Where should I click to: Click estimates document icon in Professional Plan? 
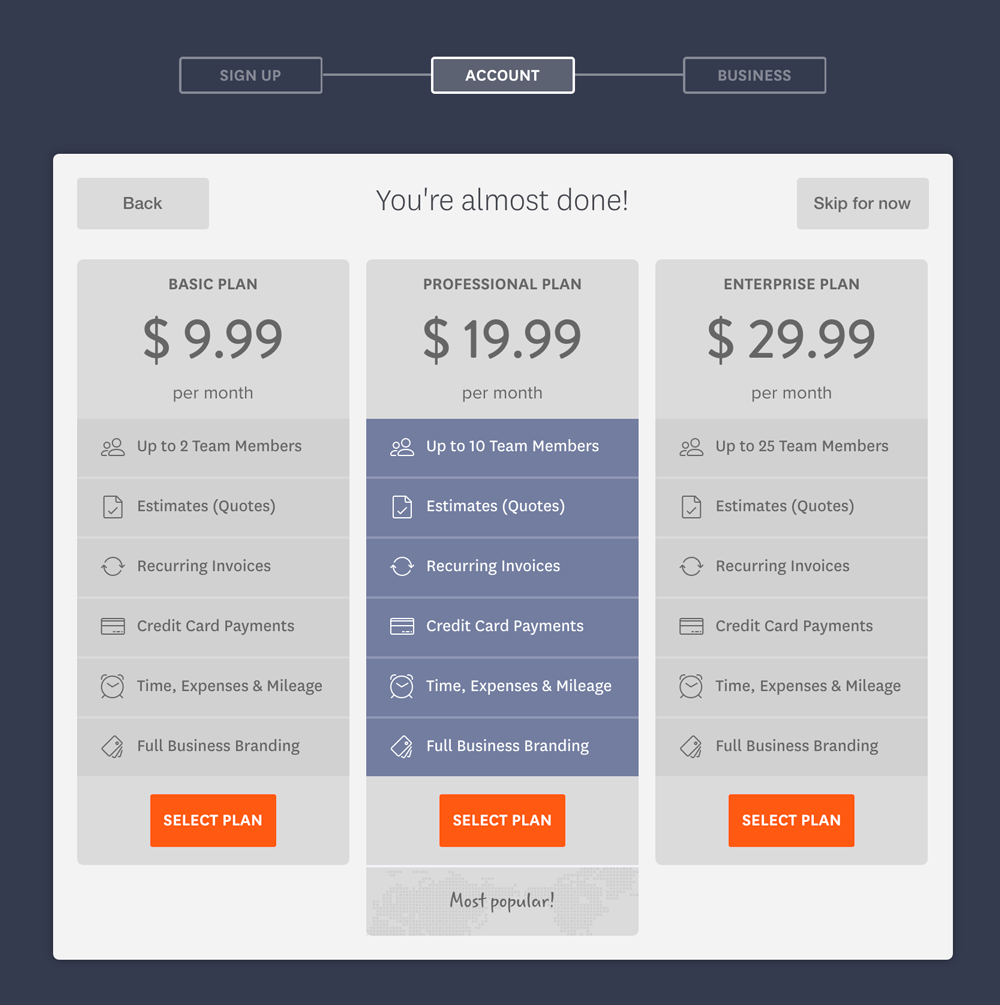(402, 506)
